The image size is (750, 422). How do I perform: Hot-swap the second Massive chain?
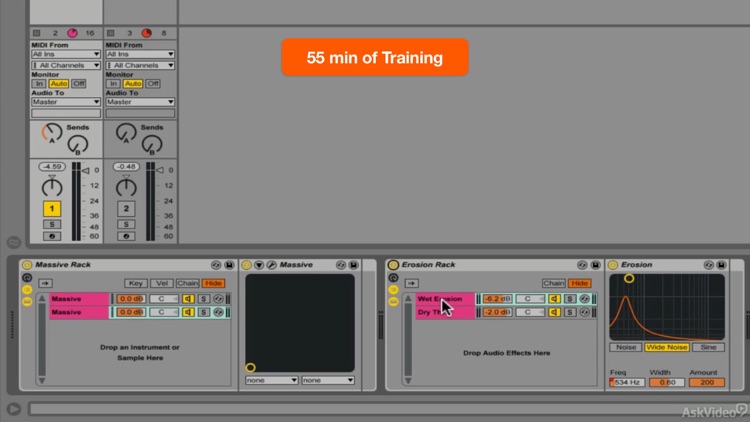pyautogui.click(x=219, y=312)
